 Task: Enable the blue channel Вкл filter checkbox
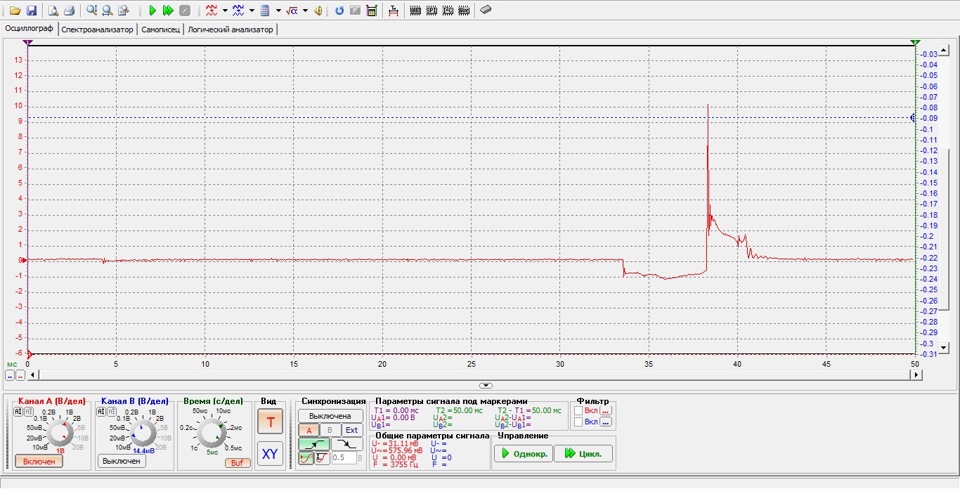(x=579, y=422)
